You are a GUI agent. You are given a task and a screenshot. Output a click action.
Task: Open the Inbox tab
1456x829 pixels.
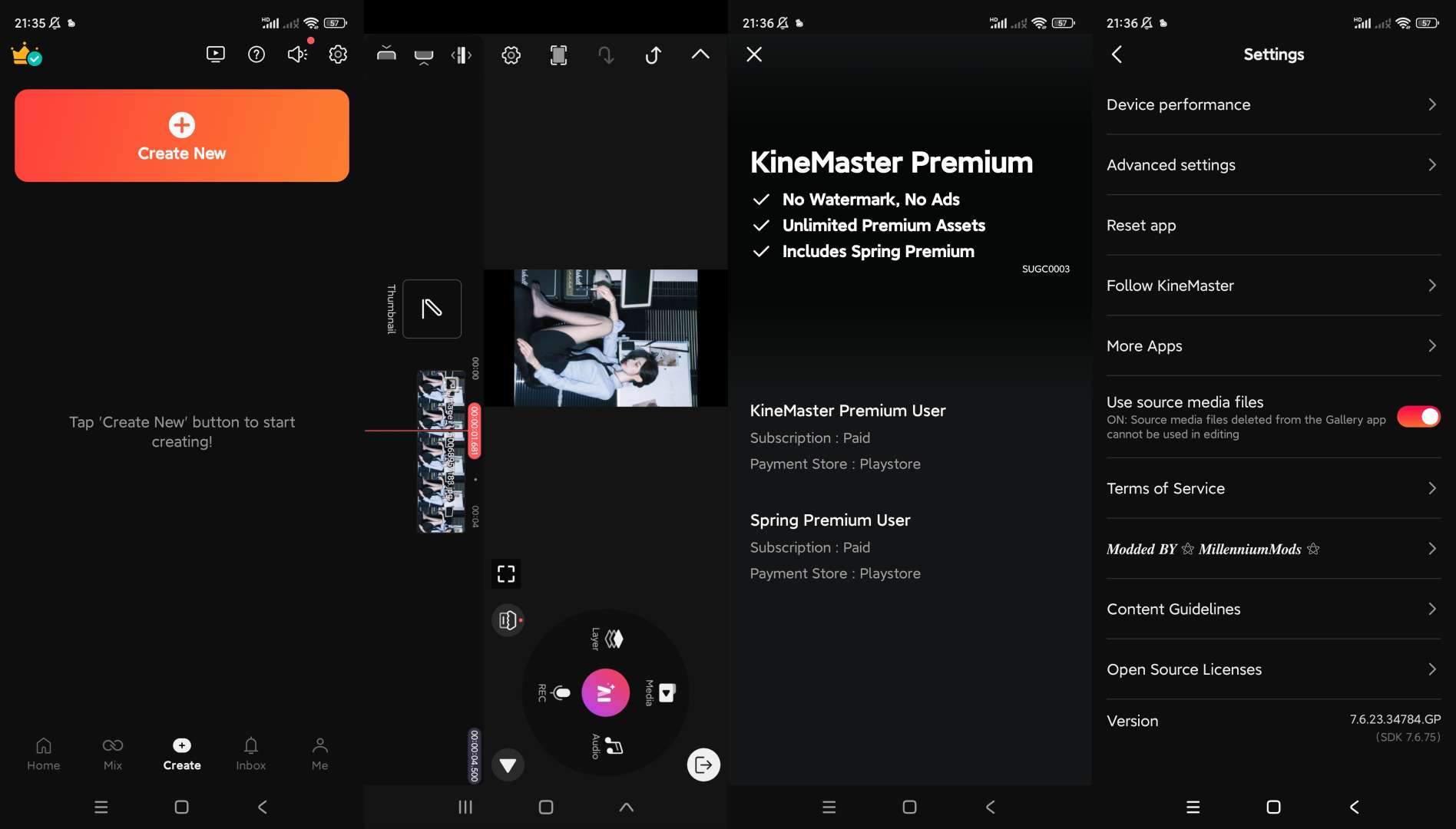pos(251,754)
